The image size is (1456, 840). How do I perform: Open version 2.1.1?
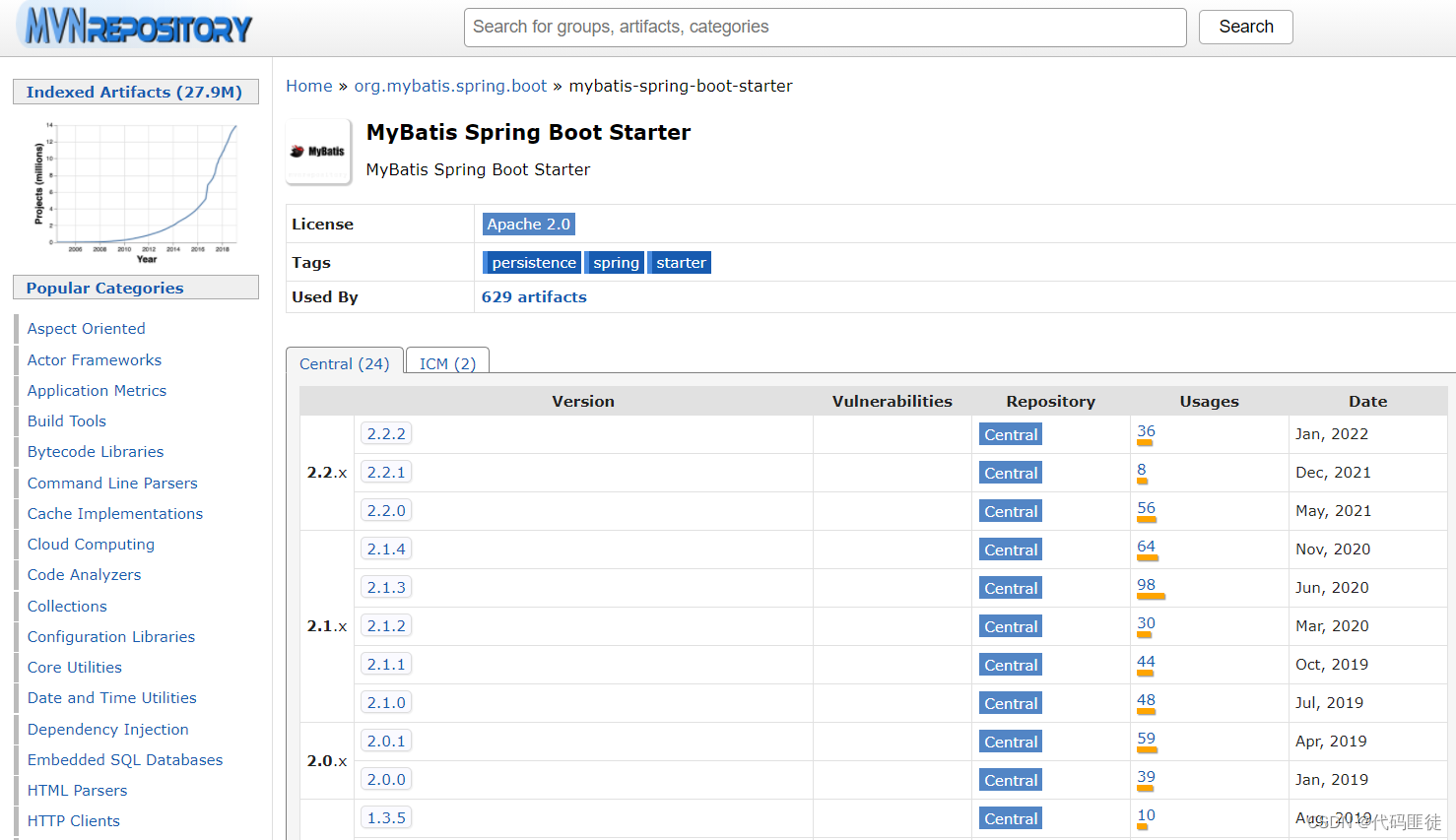pyautogui.click(x=386, y=664)
